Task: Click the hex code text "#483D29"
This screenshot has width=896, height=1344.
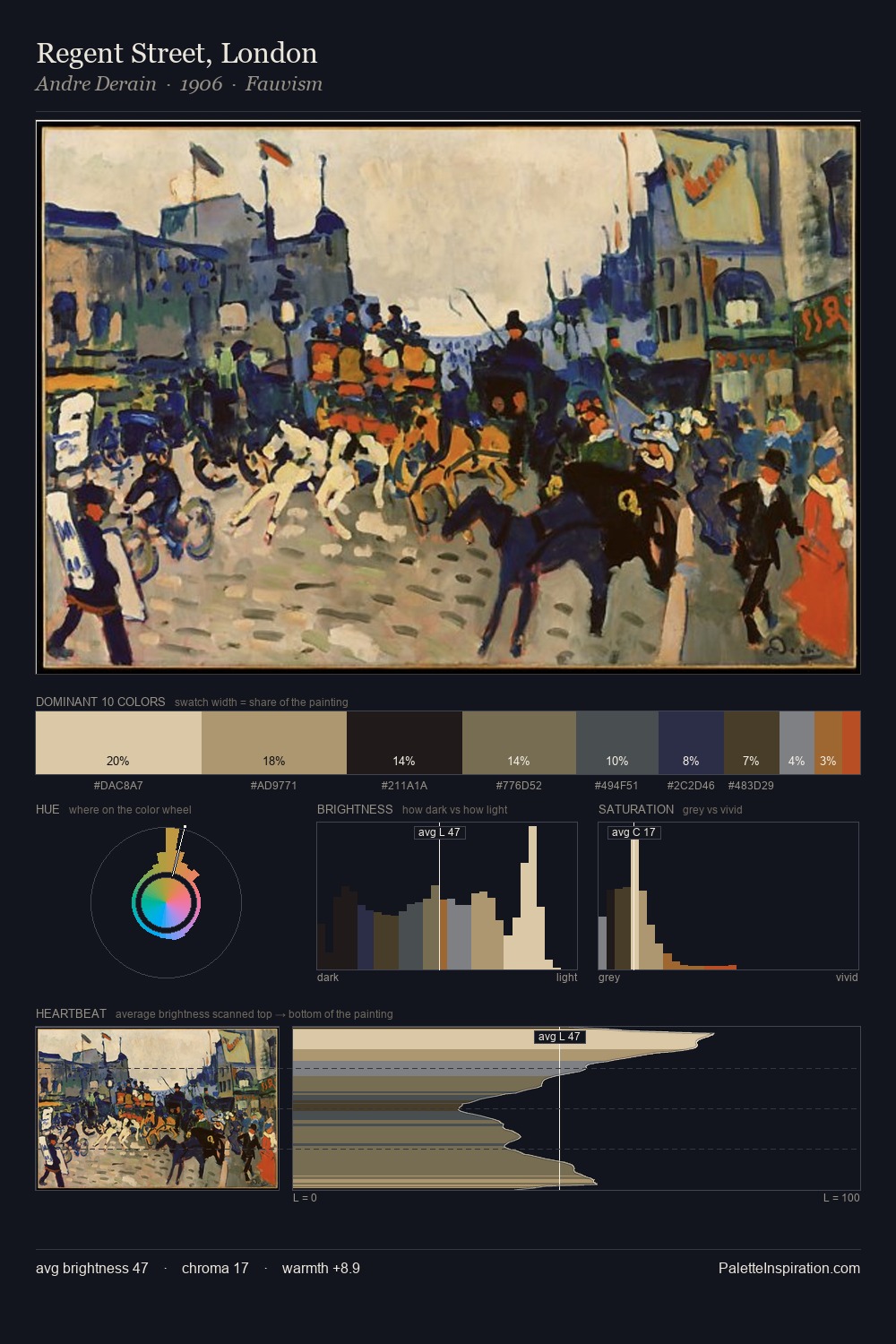Action: [751, 786]
